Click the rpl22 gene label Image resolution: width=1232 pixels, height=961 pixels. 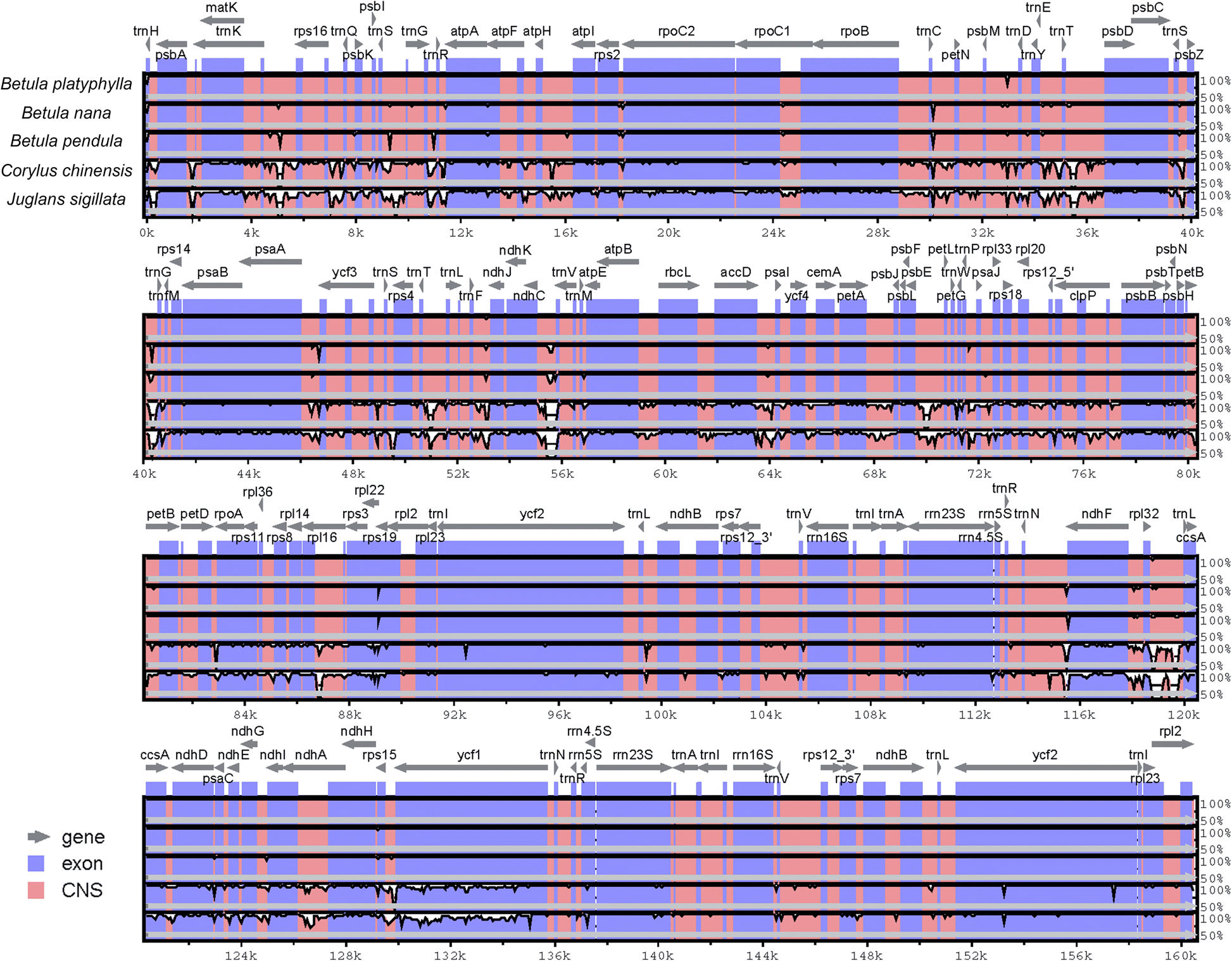[x=370, y=490]
